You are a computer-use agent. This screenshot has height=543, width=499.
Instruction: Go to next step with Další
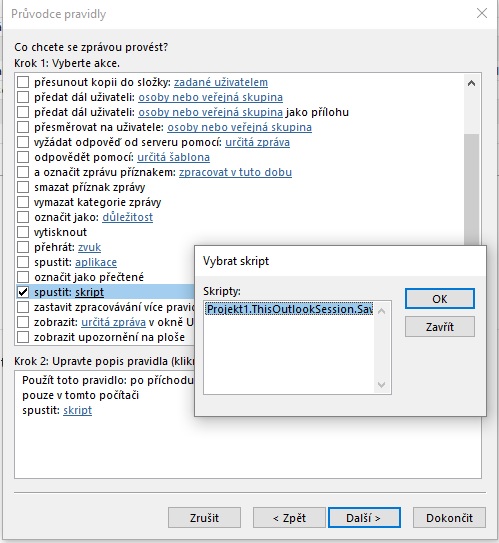coord(364,518)
